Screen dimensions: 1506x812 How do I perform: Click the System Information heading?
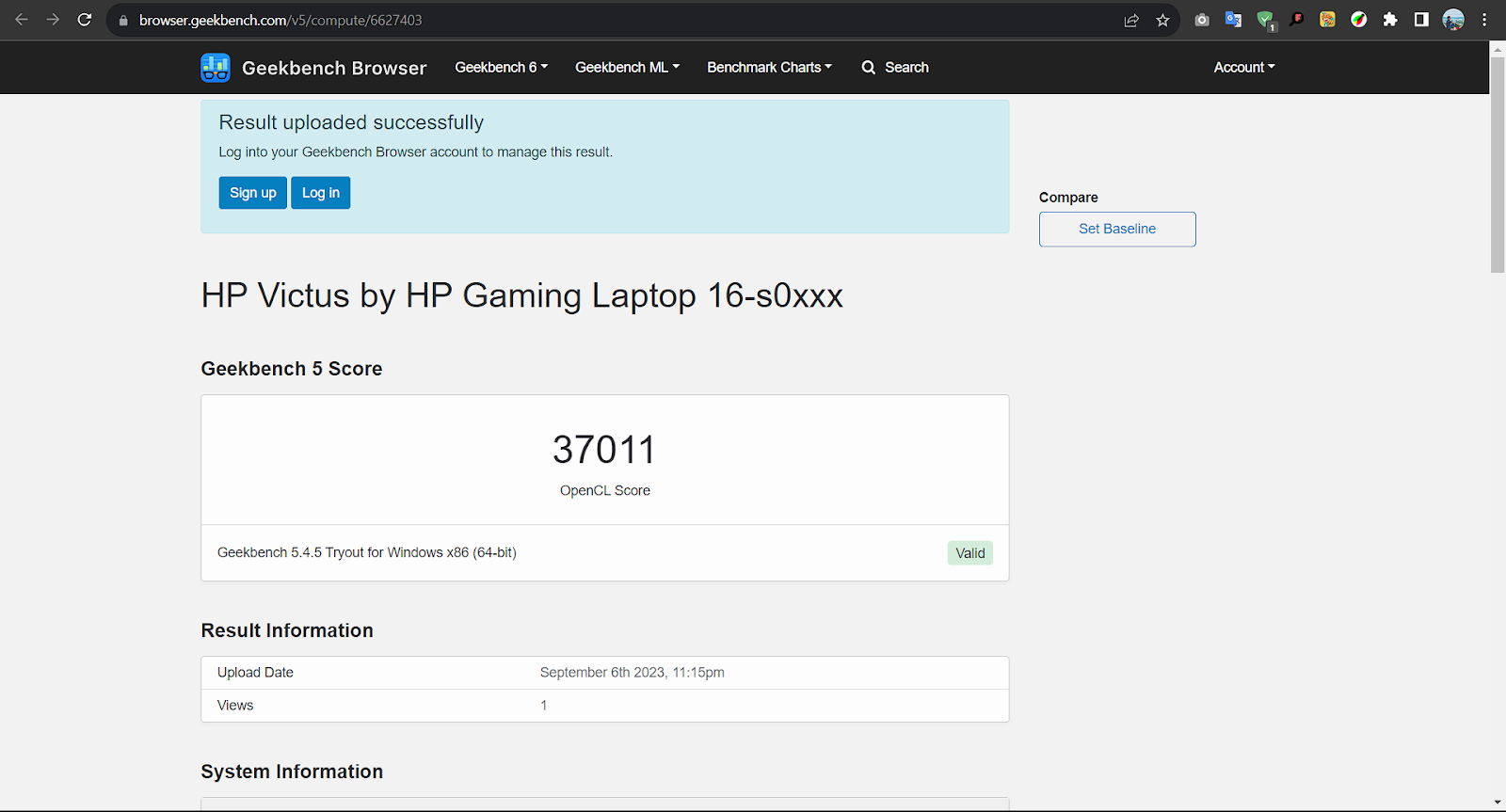point(292,772)
